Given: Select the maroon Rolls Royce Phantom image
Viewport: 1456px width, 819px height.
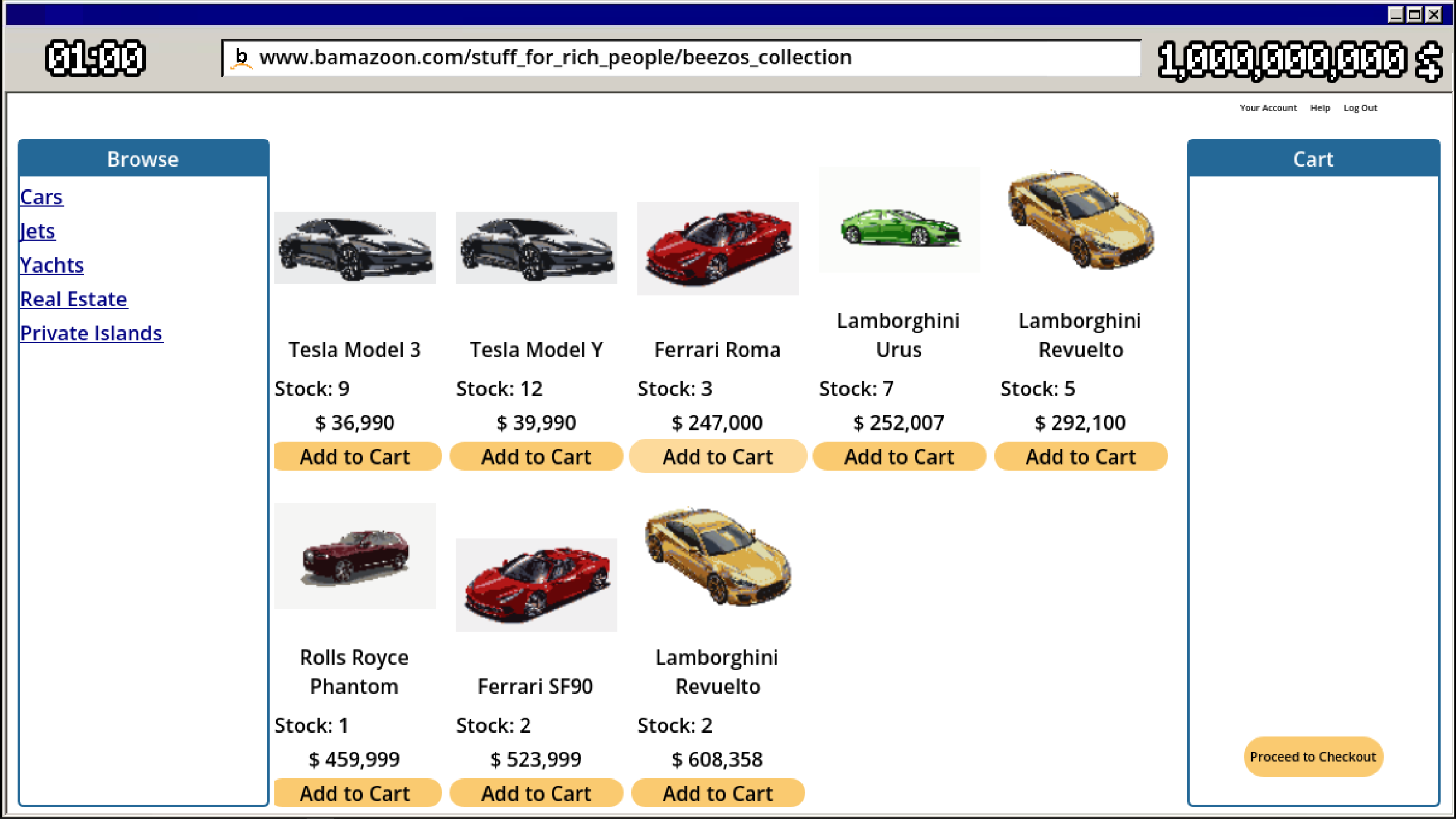Looking at the screenshot, I should pyautogui.click(x=355, y=556).
